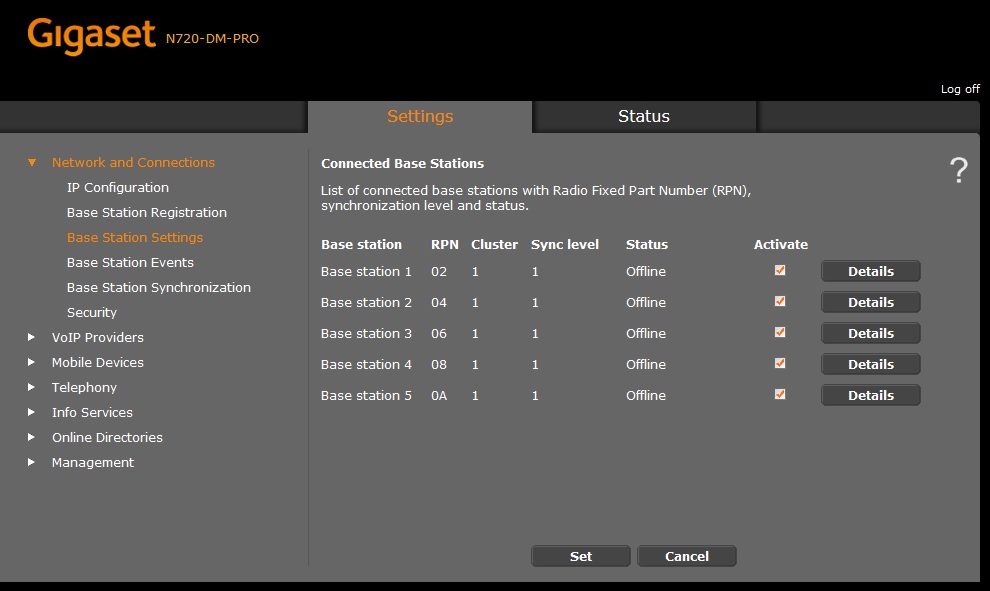Go to Base Station Synchronization

click(x=159, y=287)
